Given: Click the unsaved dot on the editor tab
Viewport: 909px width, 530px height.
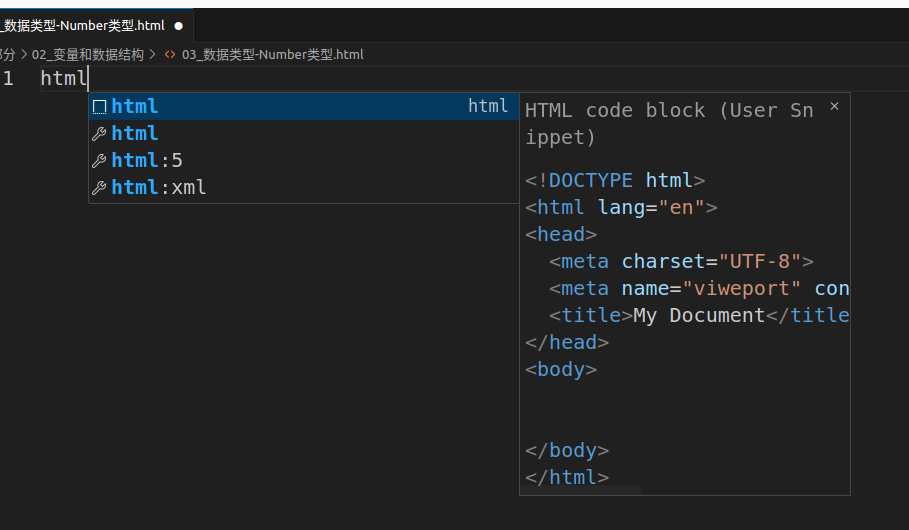Looking at the screenshot, I should [x=179, y=26].
